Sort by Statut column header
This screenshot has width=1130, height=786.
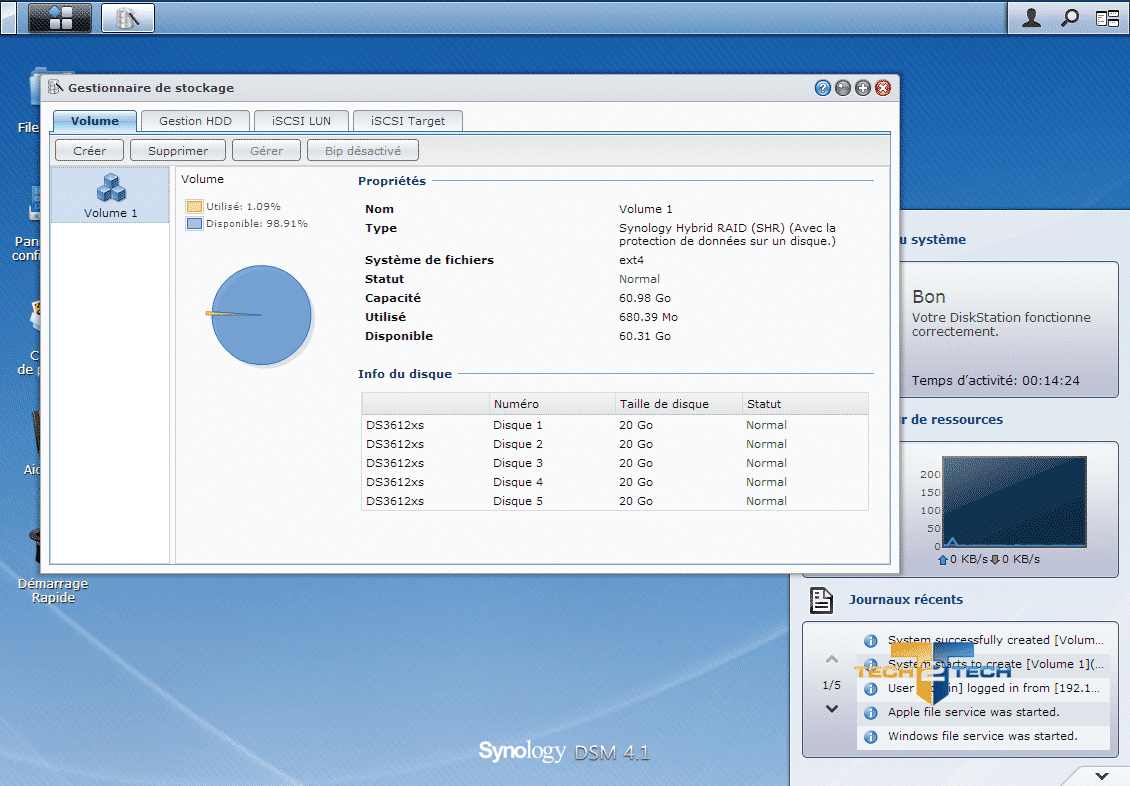[805, 404]
